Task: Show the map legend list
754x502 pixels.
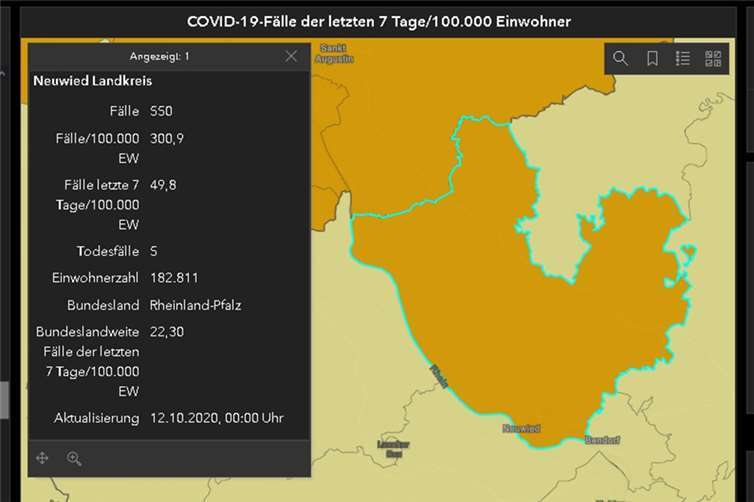Action: coord(683,59)
